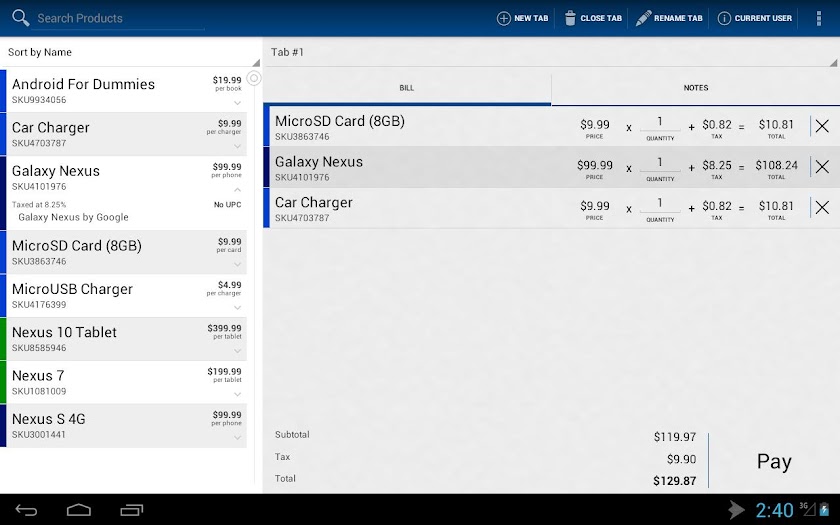The width and height of the screenshot is (840, 525).
Task: Click the battery icon in status bar
Action: pos(823,509)
